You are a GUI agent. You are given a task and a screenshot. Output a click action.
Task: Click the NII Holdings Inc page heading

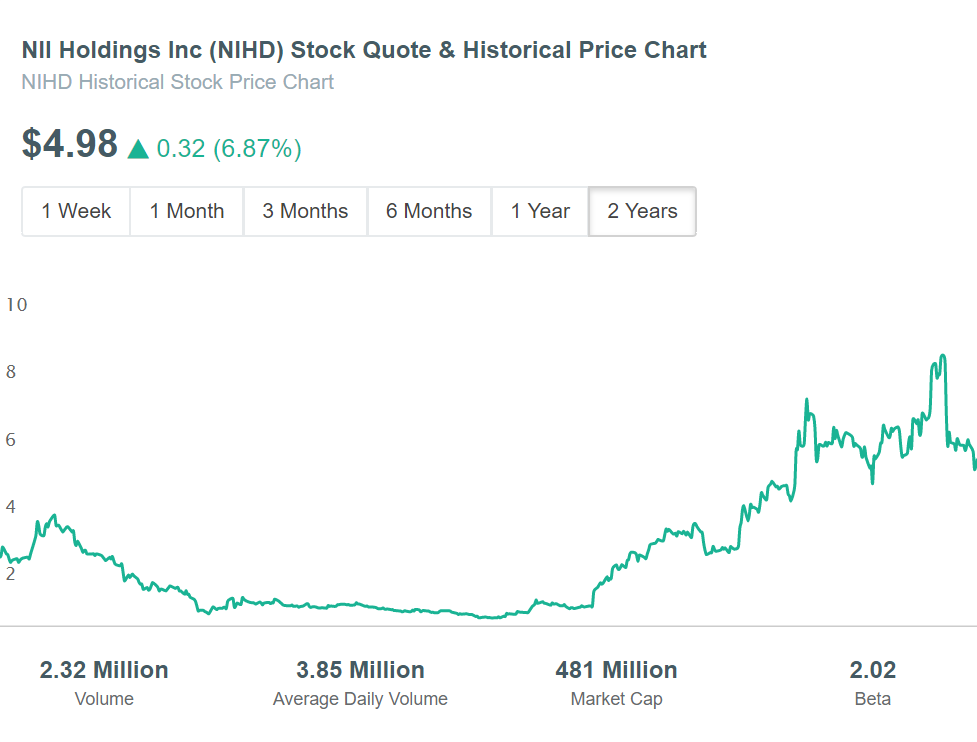point(364,50)
